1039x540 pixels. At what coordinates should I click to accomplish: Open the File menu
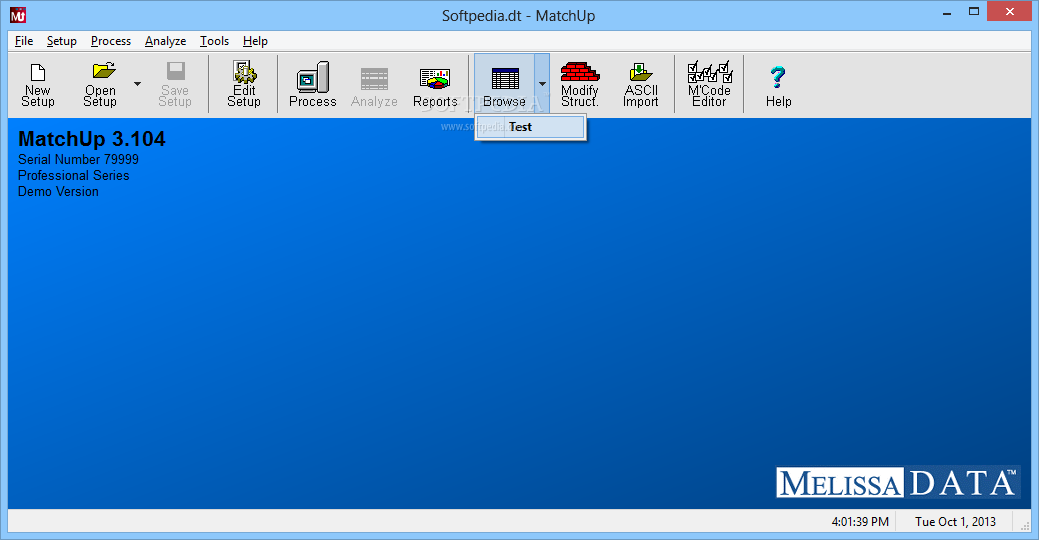click(x=24, y=41)
